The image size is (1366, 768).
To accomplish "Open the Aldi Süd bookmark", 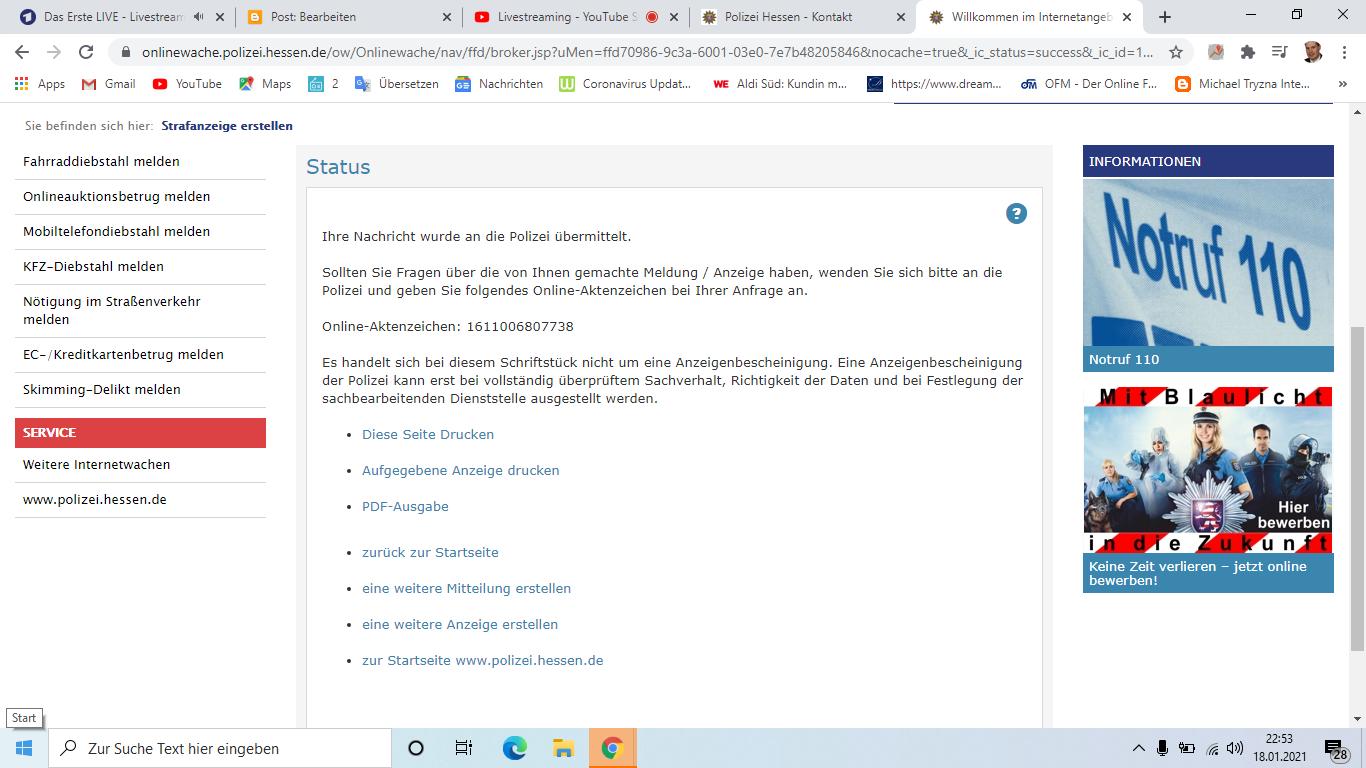I will [780, 84].
